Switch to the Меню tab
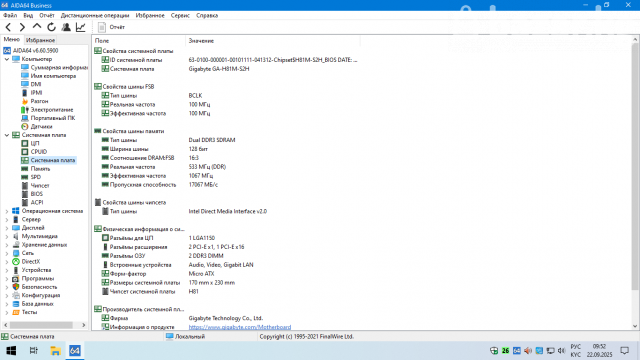 [11, 40]
